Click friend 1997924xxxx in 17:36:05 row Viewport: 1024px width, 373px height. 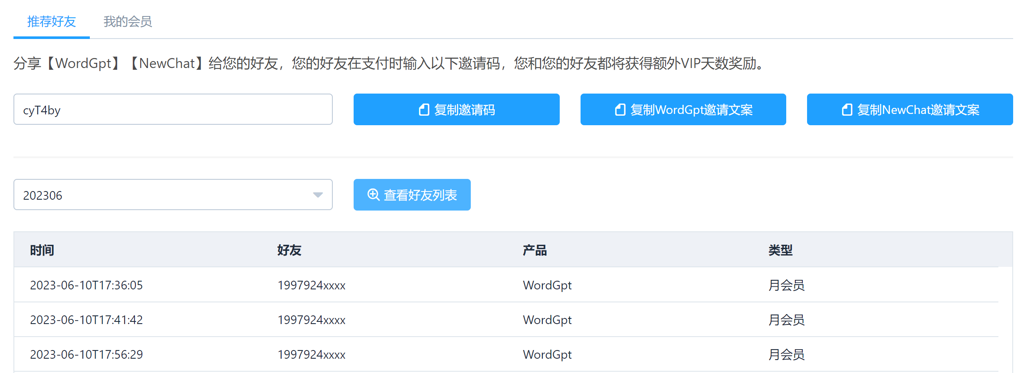coord(312,285)
